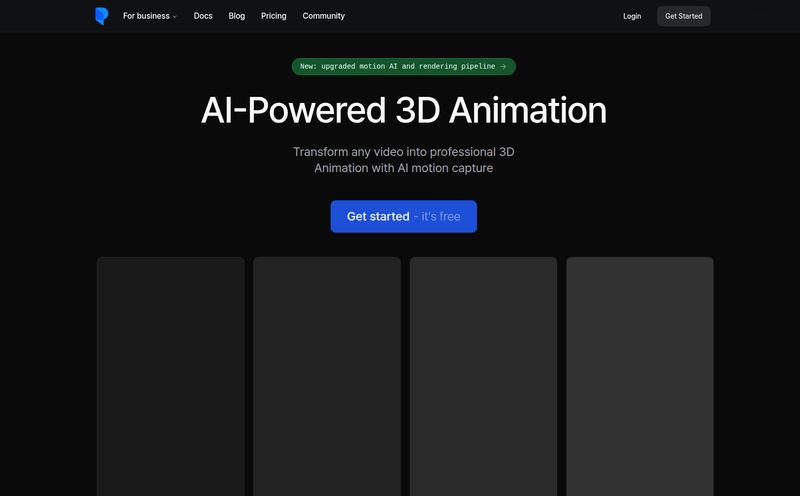Go to the Blog link
Screen dimensions: 800x496
[236, 16]
